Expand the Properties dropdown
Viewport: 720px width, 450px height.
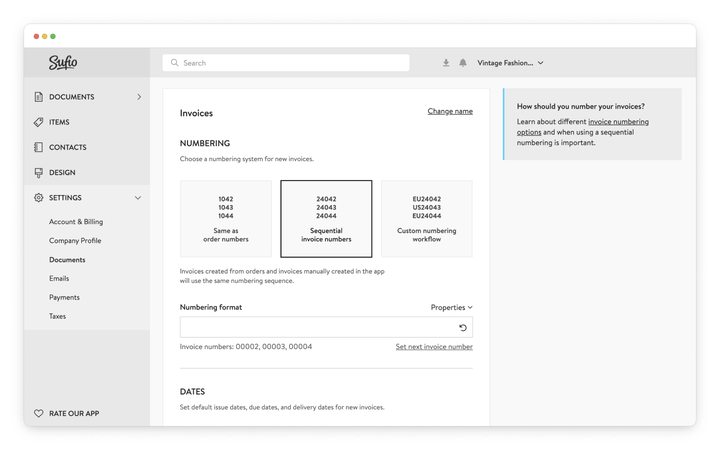coord(451,307)
